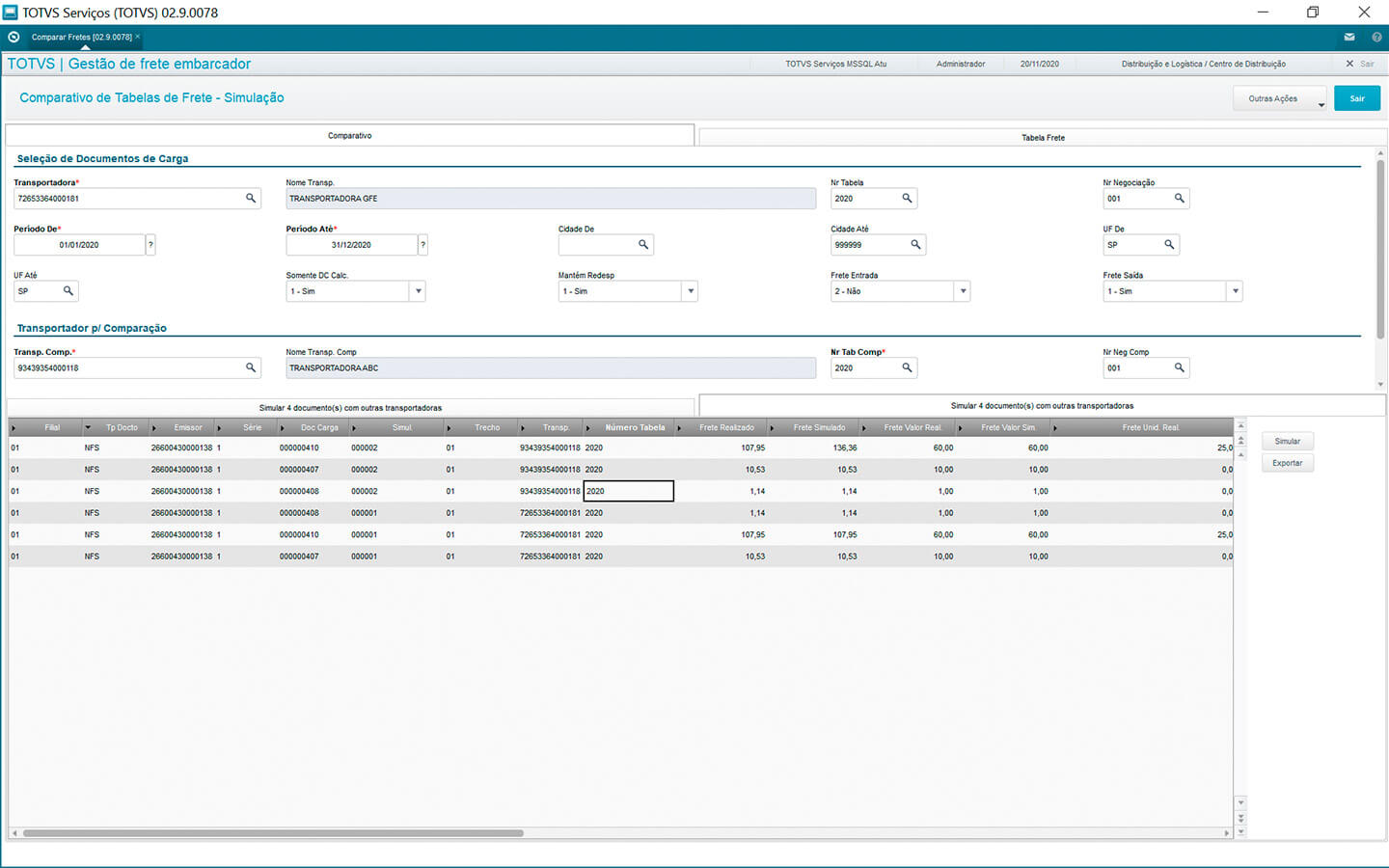Open the Cidade De lookup icon
This screenshot has height=868, width=1389.
pyautogui.click(x=643, y=245)
